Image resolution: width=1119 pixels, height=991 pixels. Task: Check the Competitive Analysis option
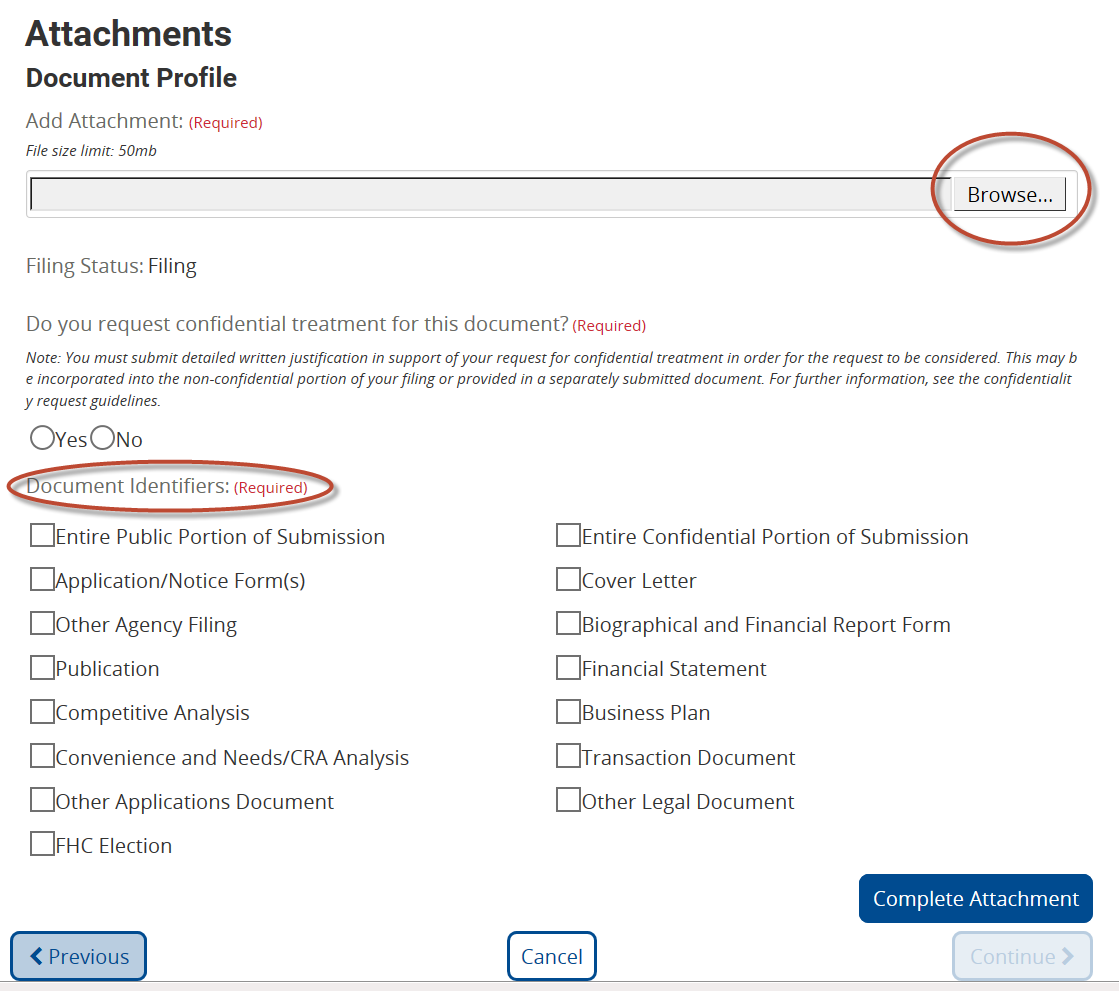click(x=42, y=712)
